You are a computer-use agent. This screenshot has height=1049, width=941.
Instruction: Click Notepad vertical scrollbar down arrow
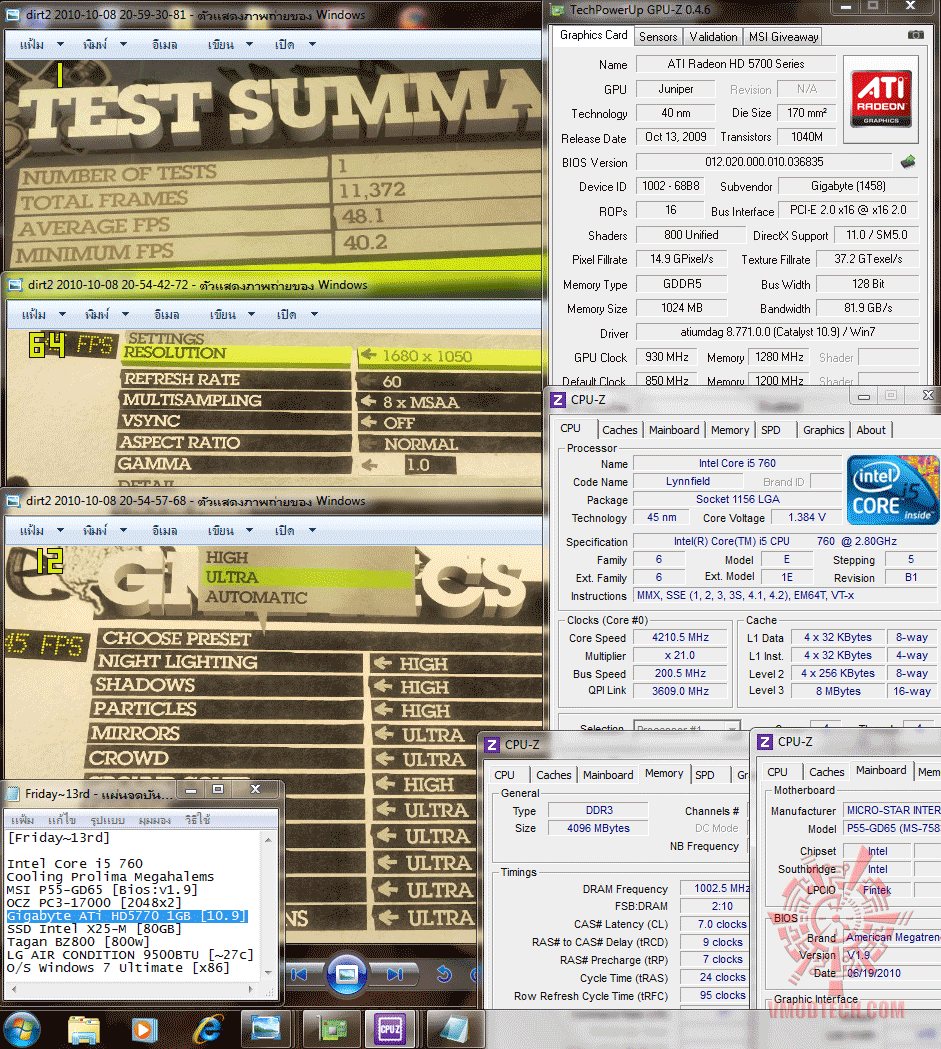tap(268, 972)
